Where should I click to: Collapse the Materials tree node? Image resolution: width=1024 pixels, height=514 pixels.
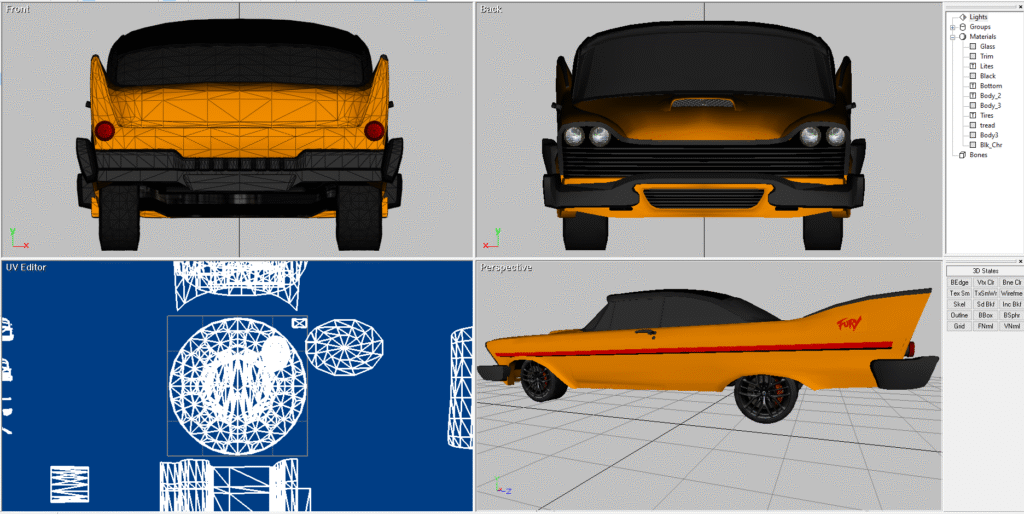tap(952, 37)
